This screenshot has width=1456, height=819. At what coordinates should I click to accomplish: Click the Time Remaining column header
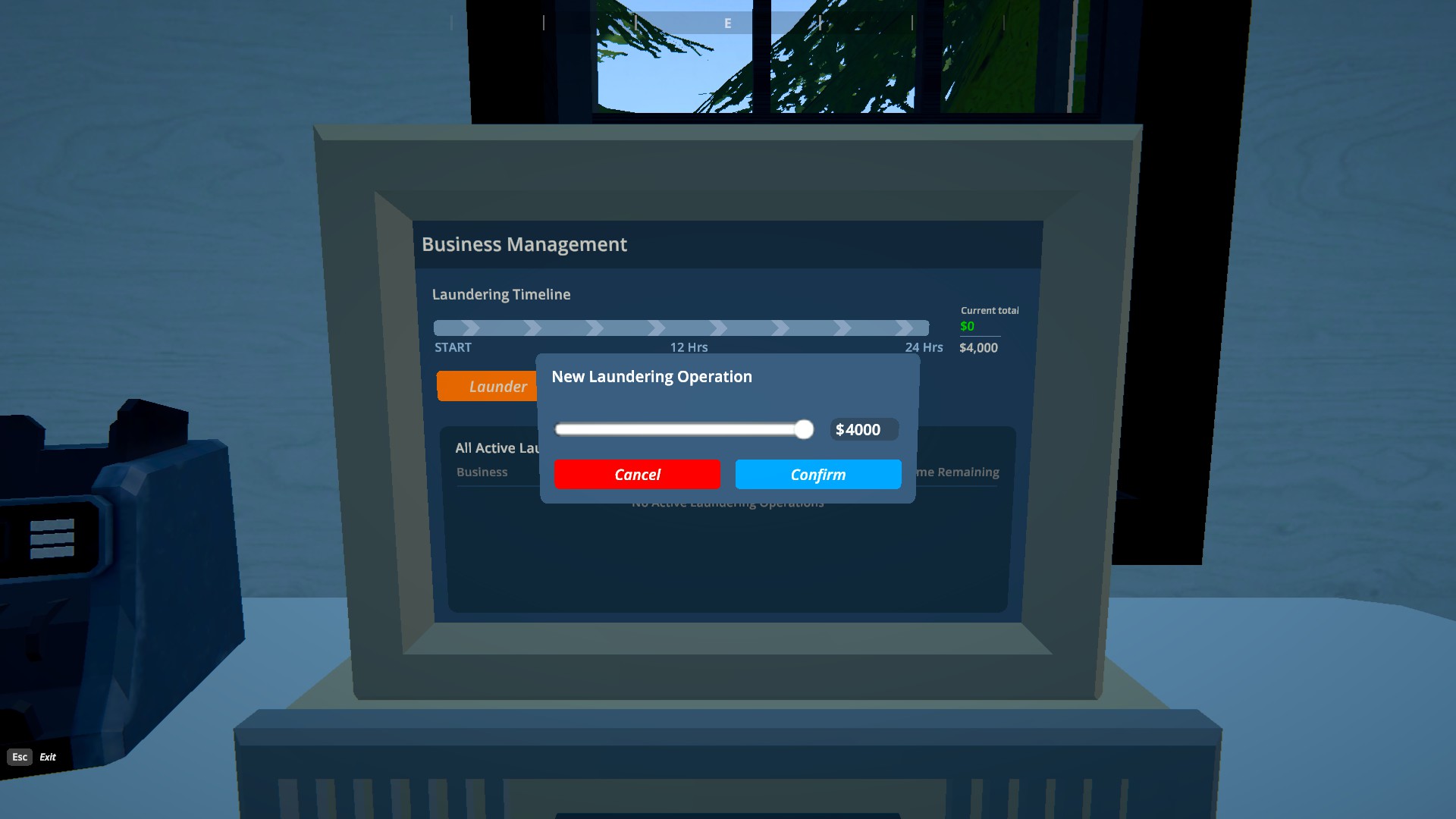point(959,472)
